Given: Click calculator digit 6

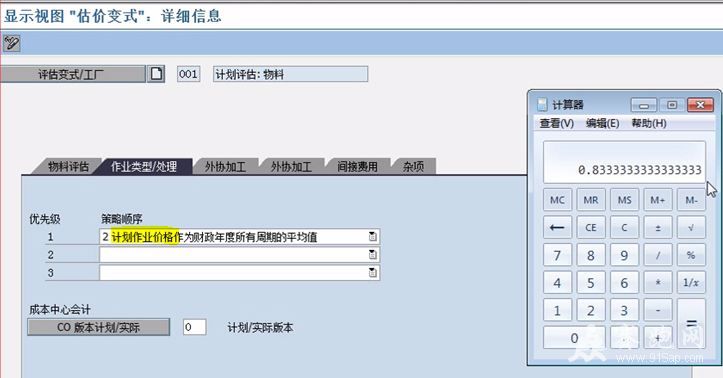Looking at the screenshot, I should 624,283.
